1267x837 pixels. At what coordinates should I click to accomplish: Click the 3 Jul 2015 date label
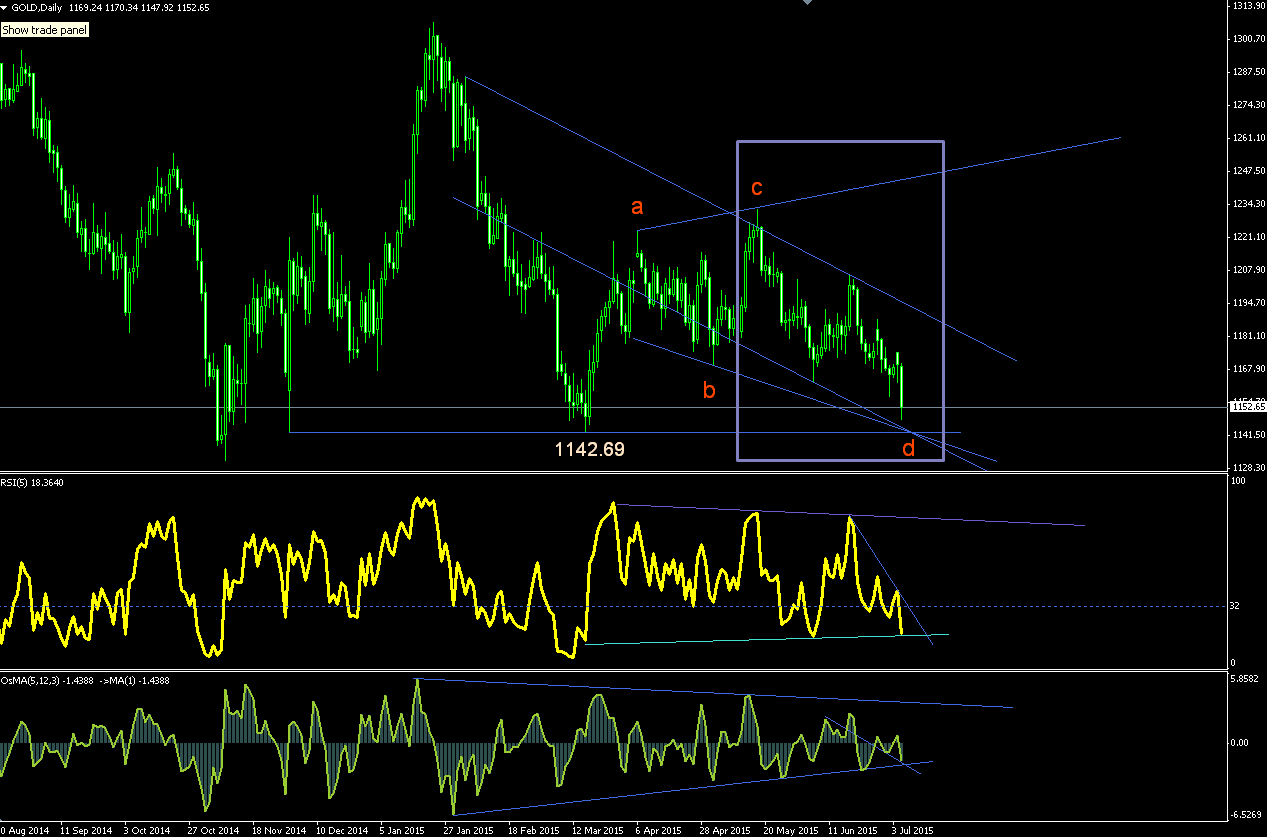[913, 830]
